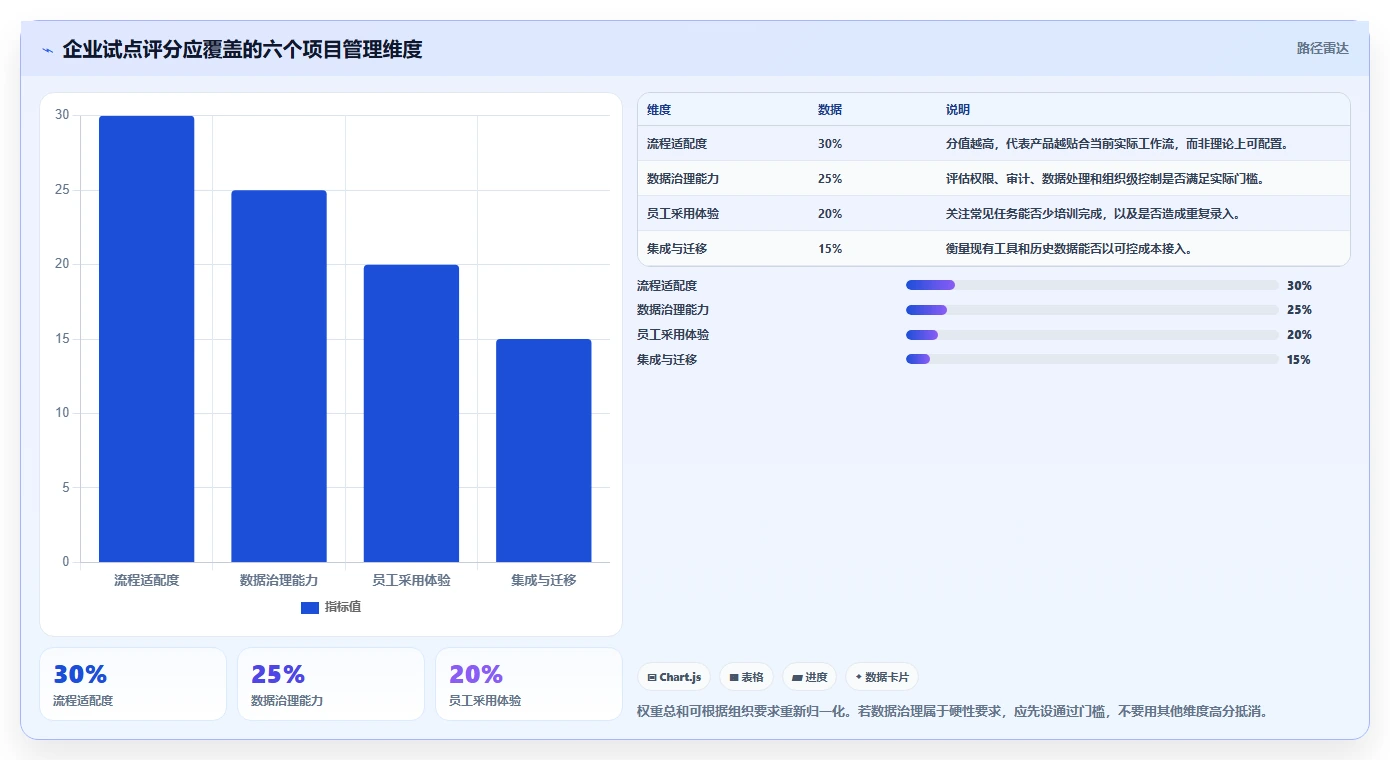Click the 集成与迁移 progress bar
This screenshot has width=1390, height=760.
click(x=1092, y=360)
